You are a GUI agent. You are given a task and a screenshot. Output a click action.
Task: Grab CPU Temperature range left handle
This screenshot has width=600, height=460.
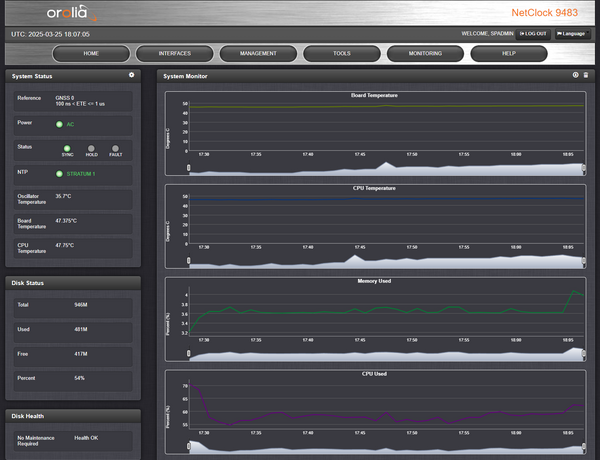189,261
